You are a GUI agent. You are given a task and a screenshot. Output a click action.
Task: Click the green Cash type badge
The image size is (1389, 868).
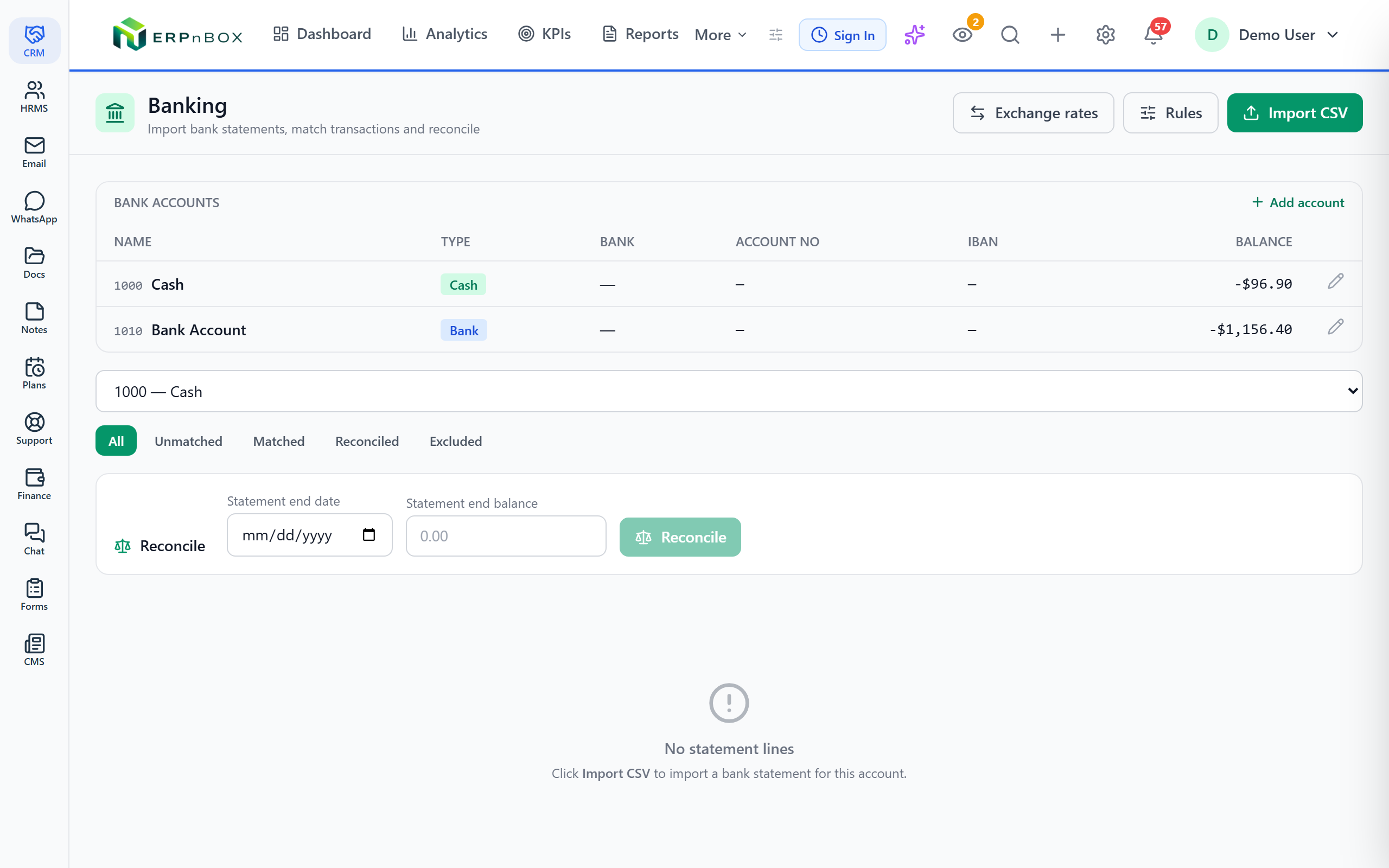pos(463,284)
